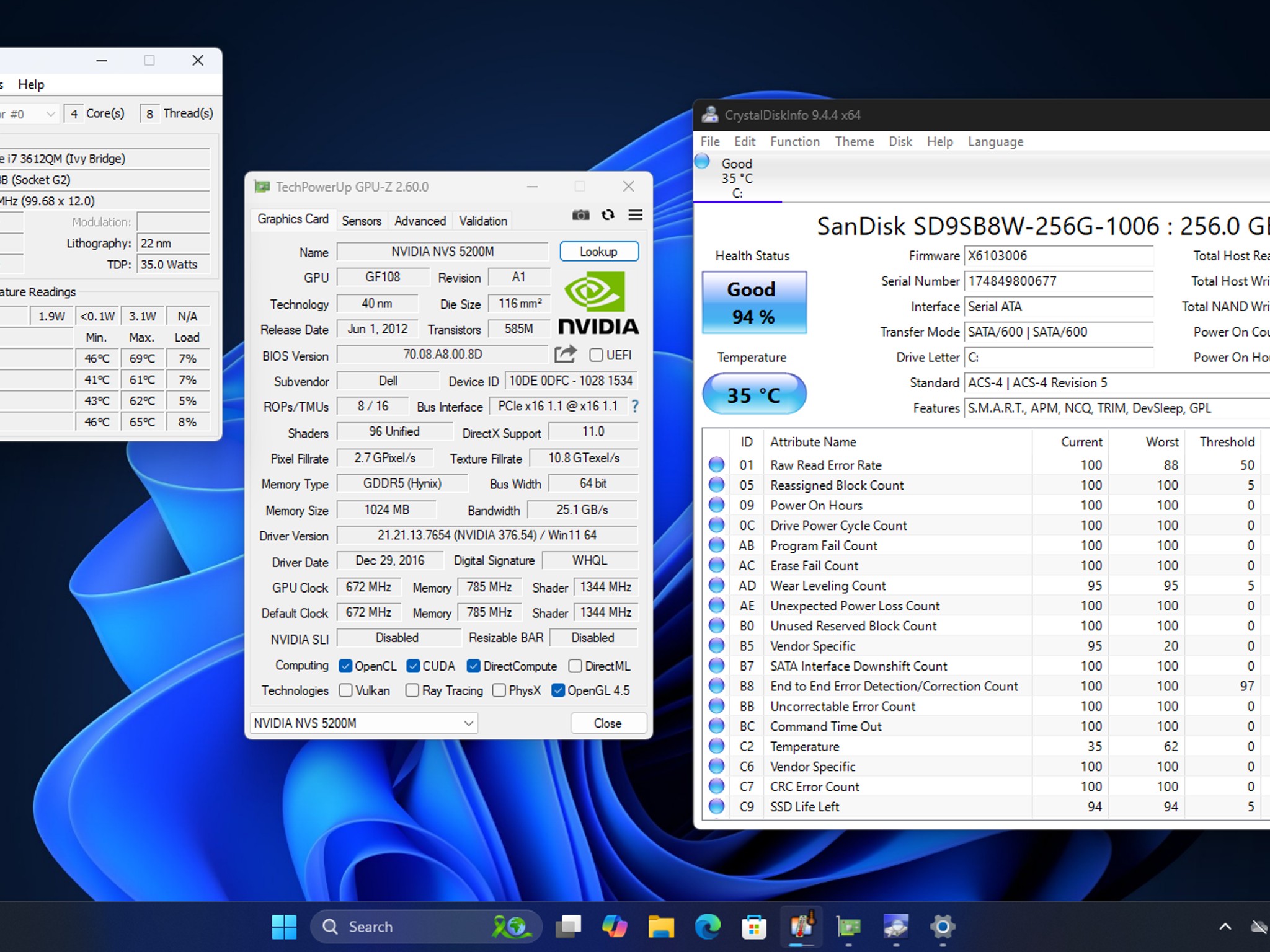Open the NVIDIA NVS 5200M GPU dropdown
The width and height of the screenshot is (1270, 952).
pyautogui.click(x=364, y=723)
